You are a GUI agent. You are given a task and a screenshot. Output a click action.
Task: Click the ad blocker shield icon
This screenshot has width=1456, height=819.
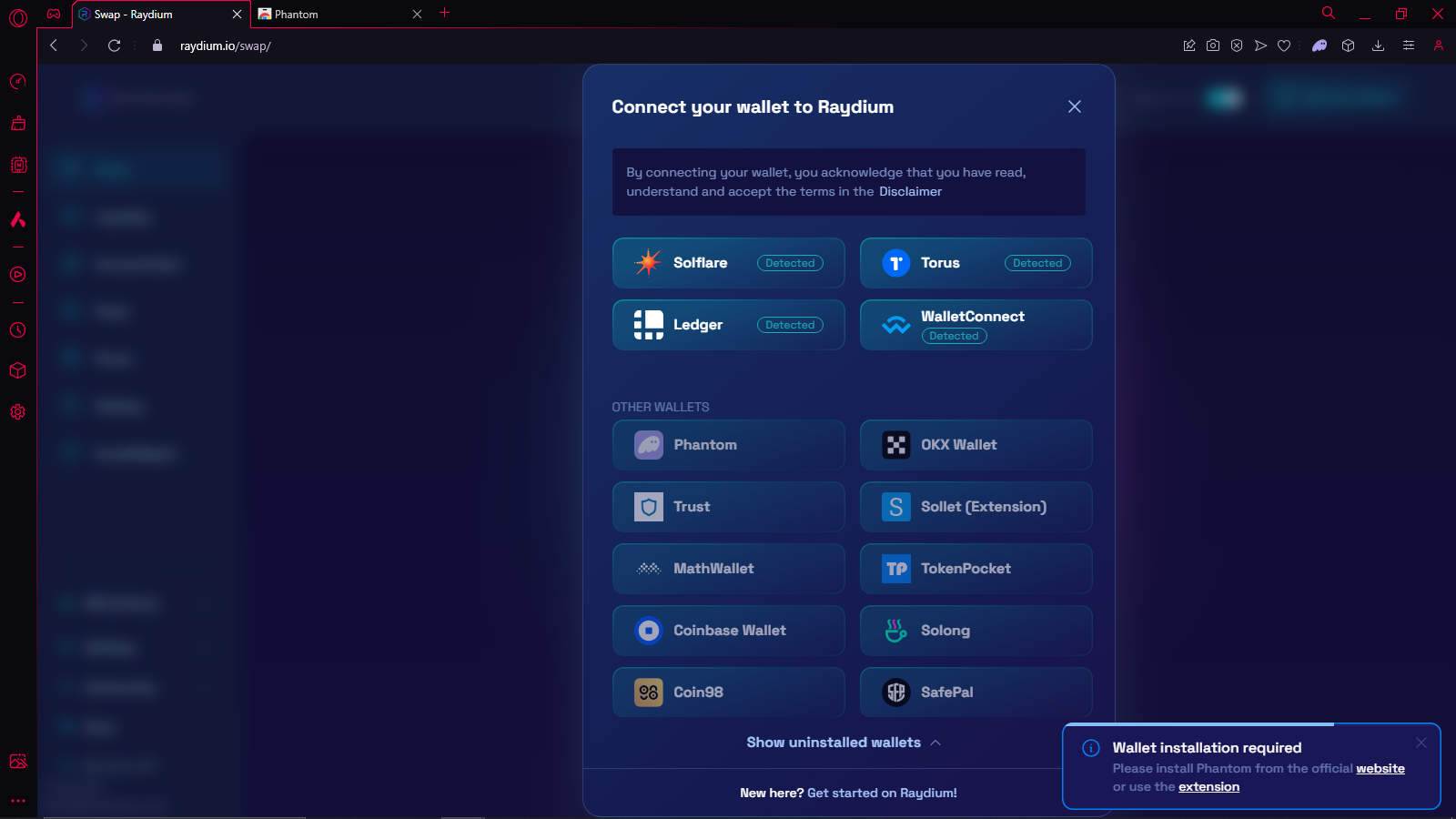1237,45
